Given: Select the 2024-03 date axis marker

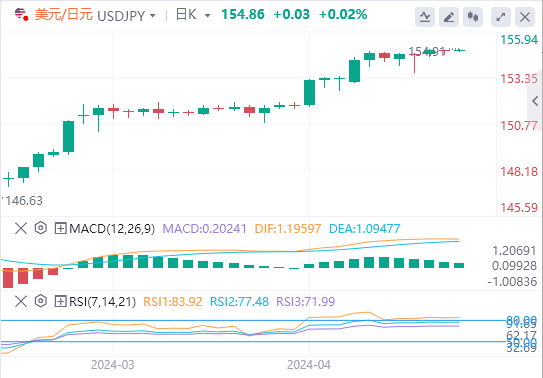Looking at the screenshot, I should (x=113, y=365).
